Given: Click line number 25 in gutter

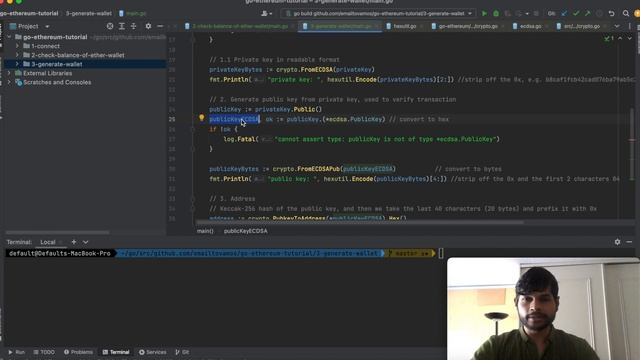Looking at the screenshot, I should (x=172, y=120).
